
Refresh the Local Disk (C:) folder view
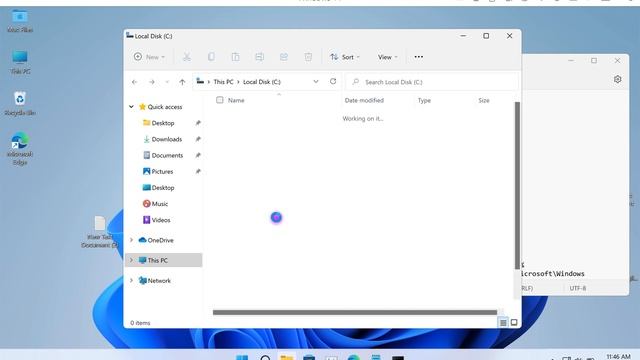click(333, 82)
